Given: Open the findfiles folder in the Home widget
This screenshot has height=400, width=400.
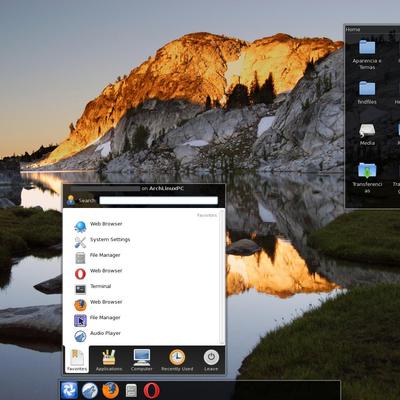Looking at the screenshot, I should (x=367, y=93).
